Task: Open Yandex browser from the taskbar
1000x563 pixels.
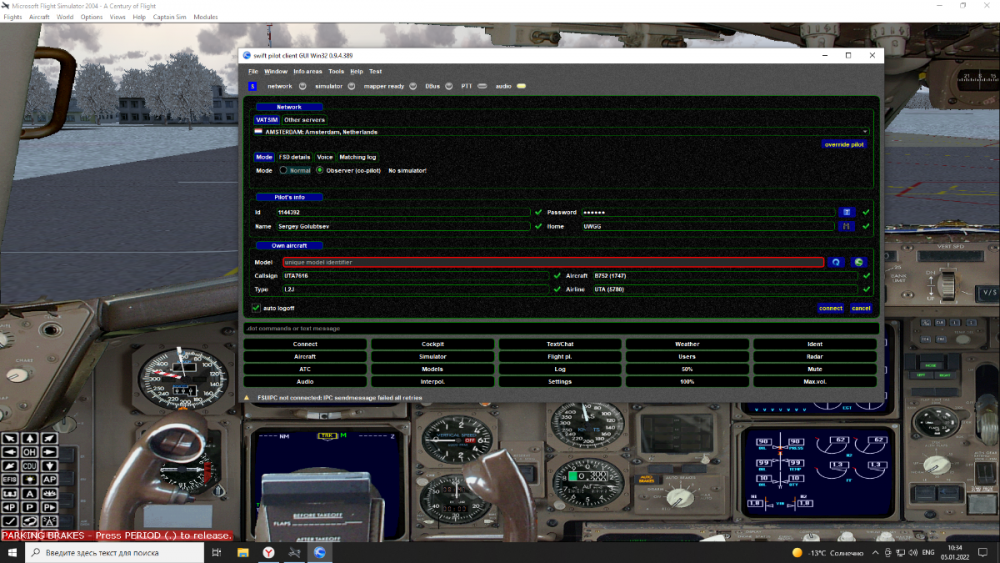Action: tap(268, 552)
